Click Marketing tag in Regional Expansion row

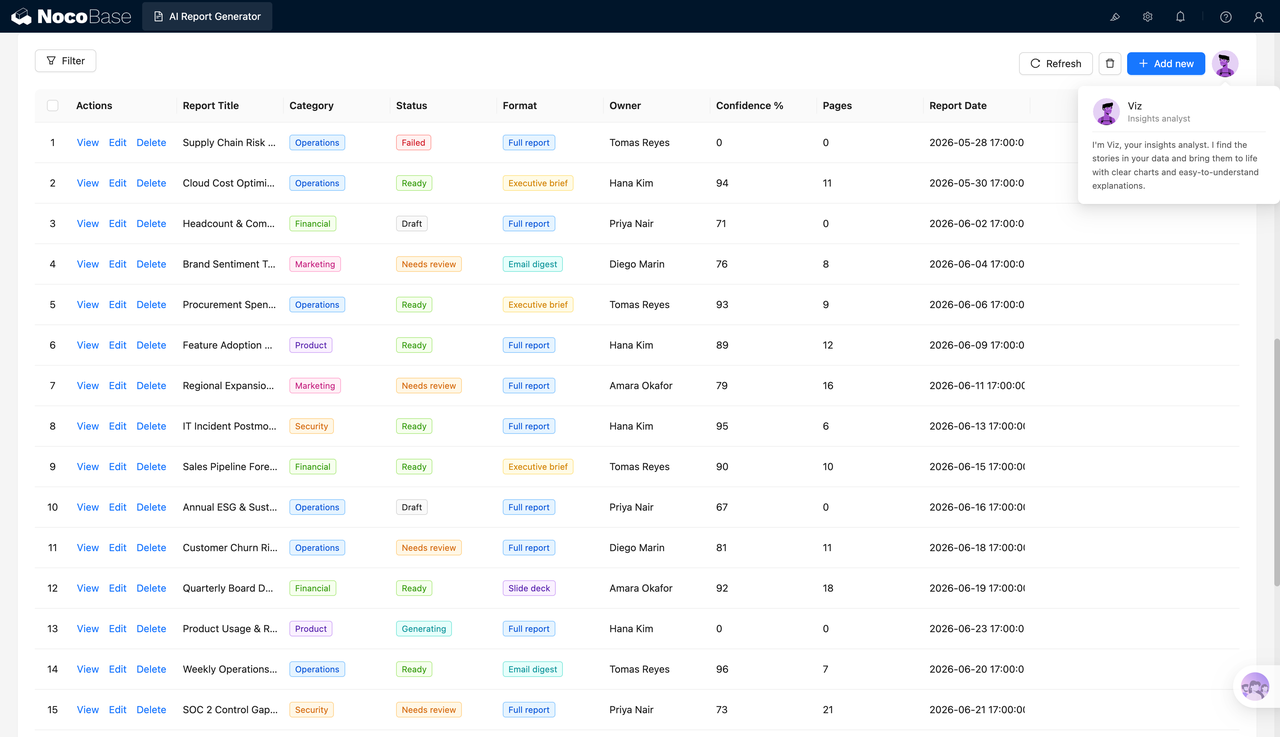click(x=315, y=386)
